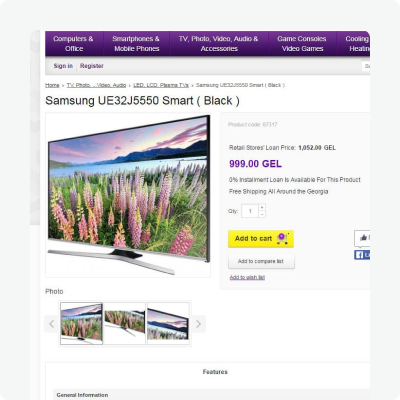Open LED, LCD, Plasma TVs breadcrumb
The height and width of the screenshot is (400, 400).
161,85
